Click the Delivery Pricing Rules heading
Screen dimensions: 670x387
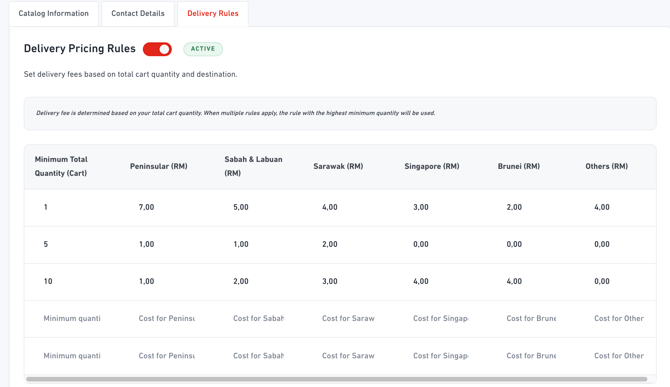click(79, 49)
